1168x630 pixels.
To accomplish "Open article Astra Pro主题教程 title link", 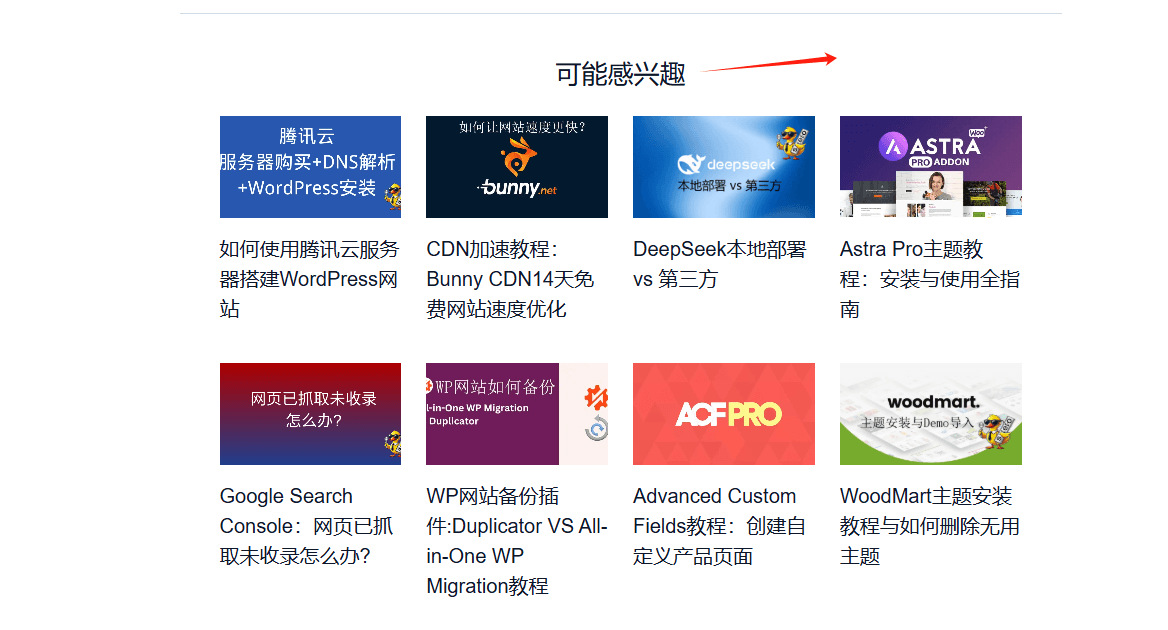I will point(930,279).
